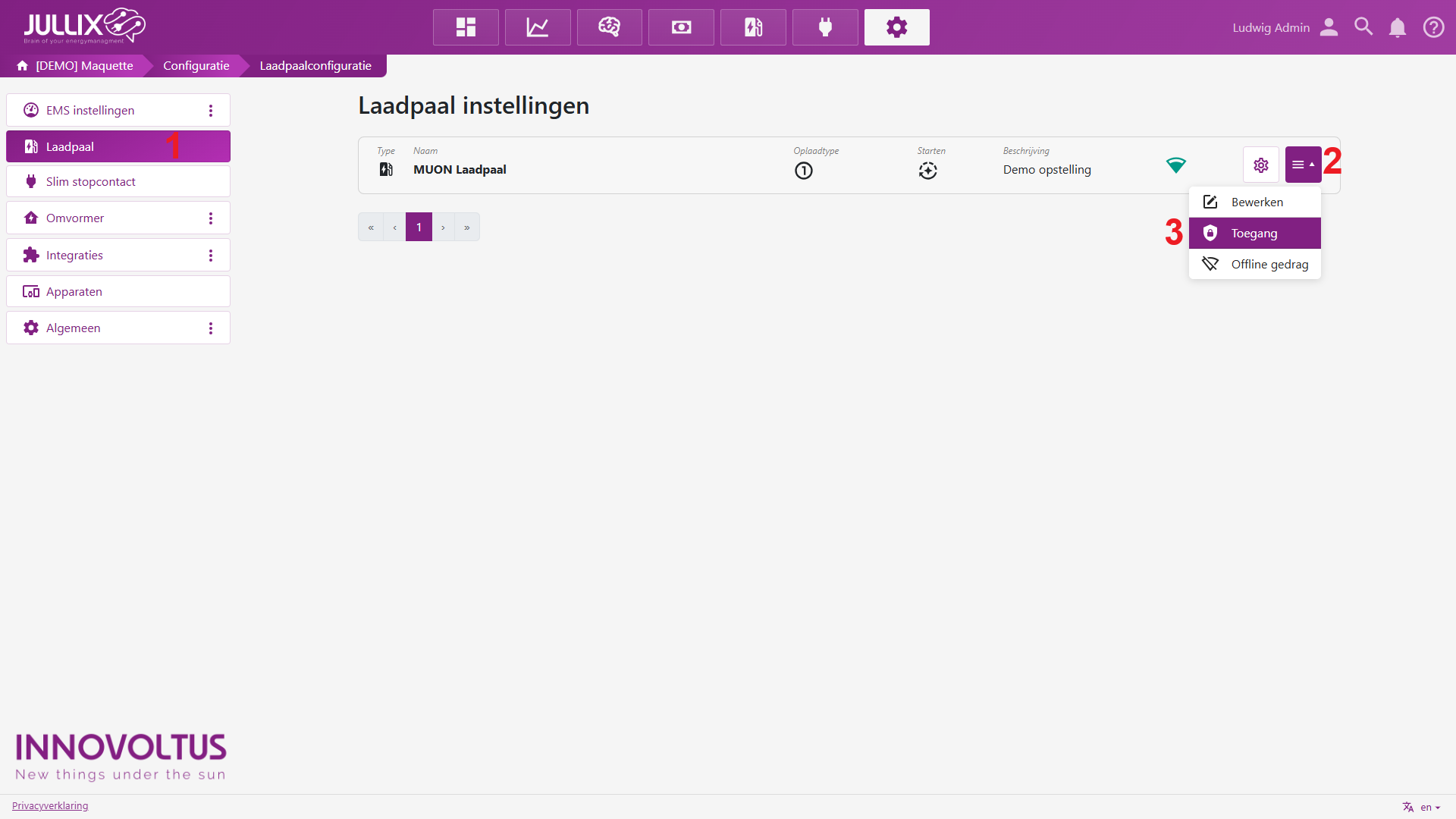Click the search magnifier icon

(1363, 27)
